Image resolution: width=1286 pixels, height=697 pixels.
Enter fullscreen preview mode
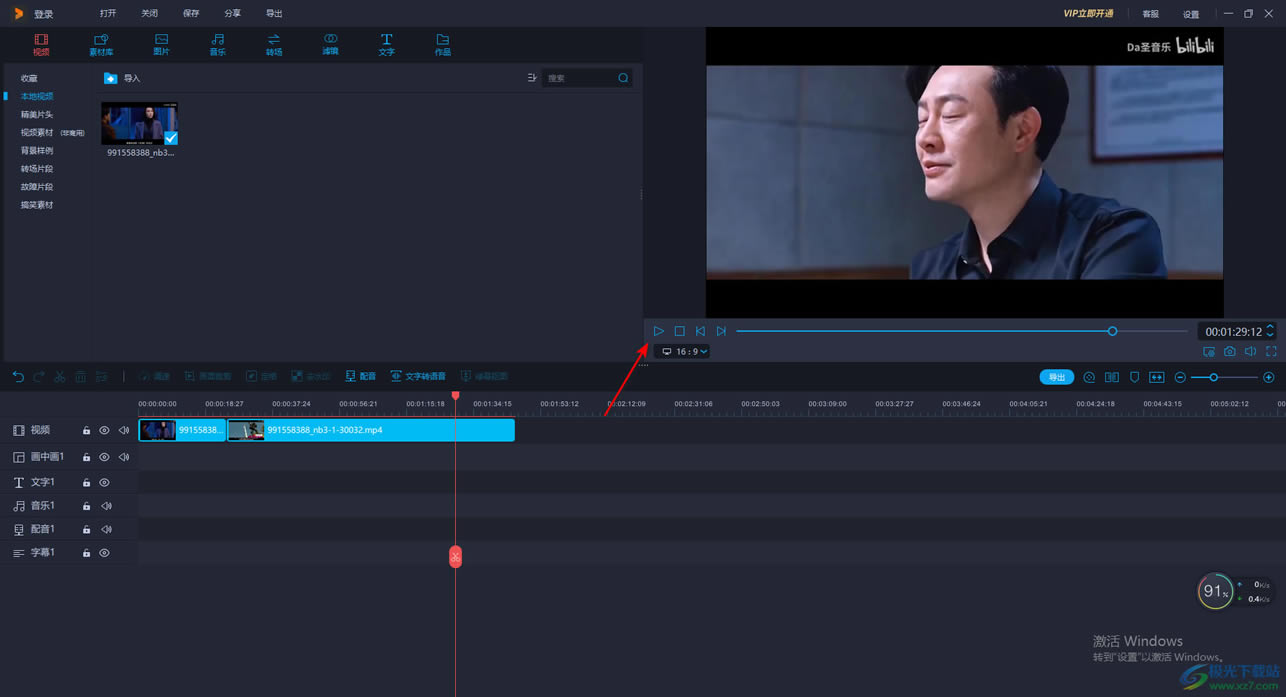(1271, 351)
